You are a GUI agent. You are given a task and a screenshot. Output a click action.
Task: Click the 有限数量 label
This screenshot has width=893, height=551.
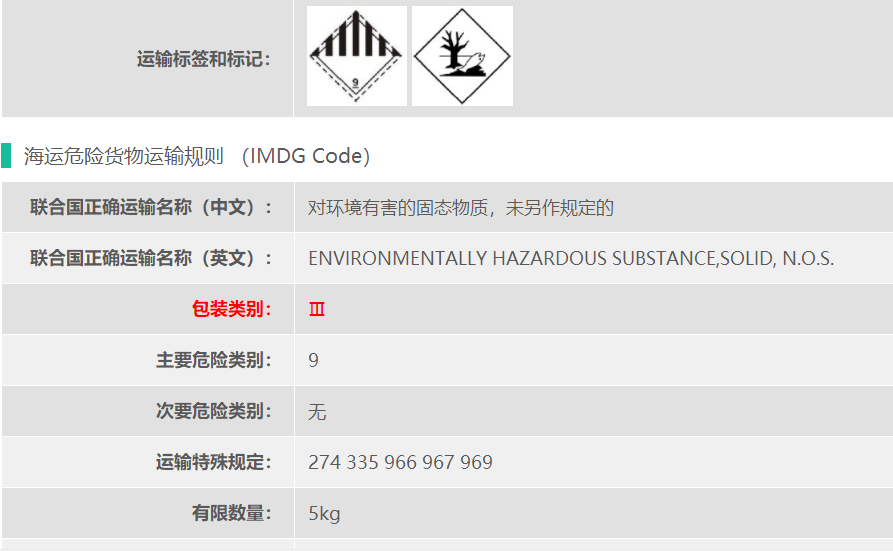click(x=232, y=513)
